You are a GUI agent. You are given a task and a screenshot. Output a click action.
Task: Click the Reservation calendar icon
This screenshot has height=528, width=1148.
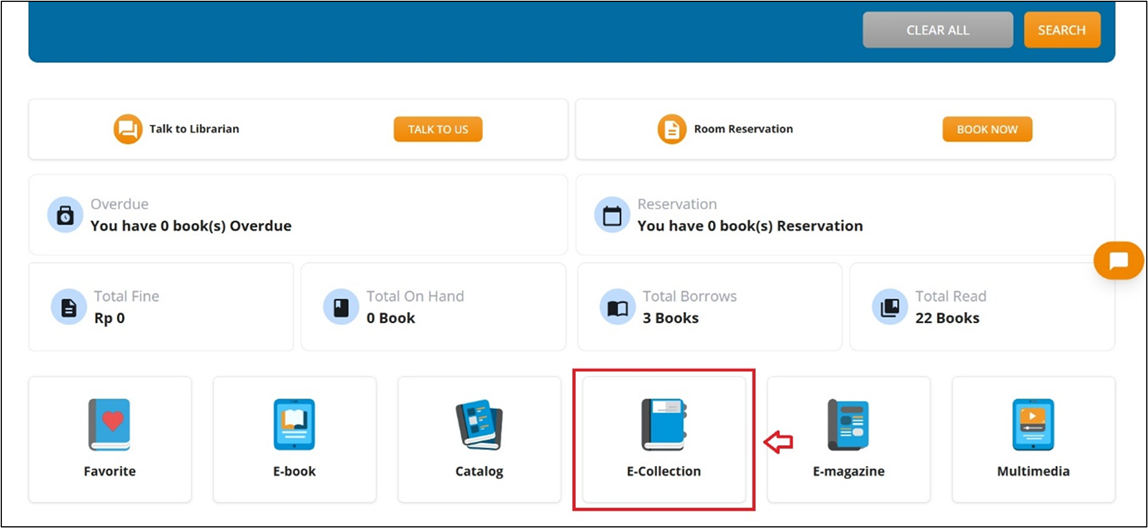click(612, 215)
